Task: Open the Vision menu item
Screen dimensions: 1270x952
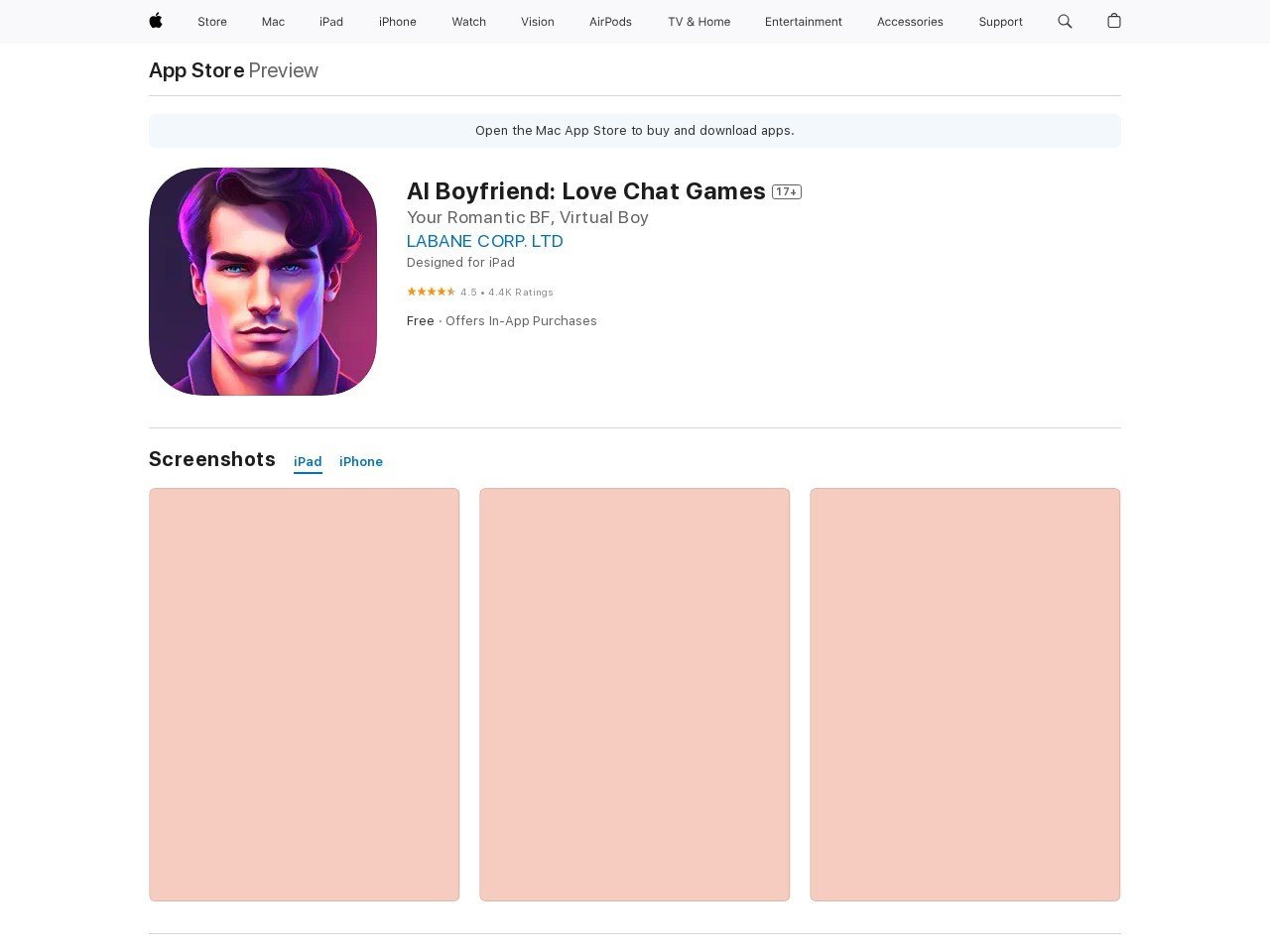Action: (538, 22)
